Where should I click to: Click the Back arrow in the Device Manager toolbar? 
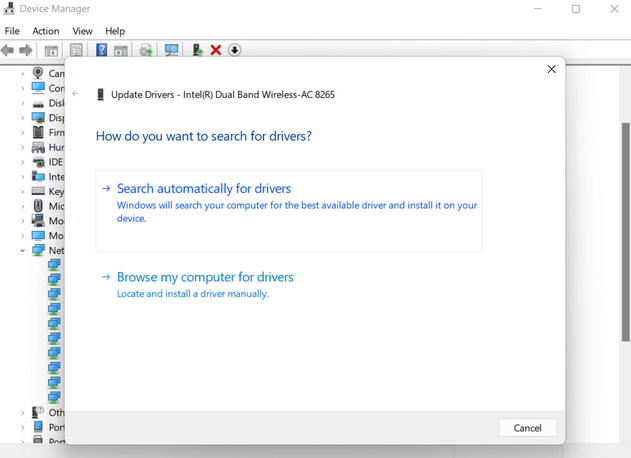point(8,50)
